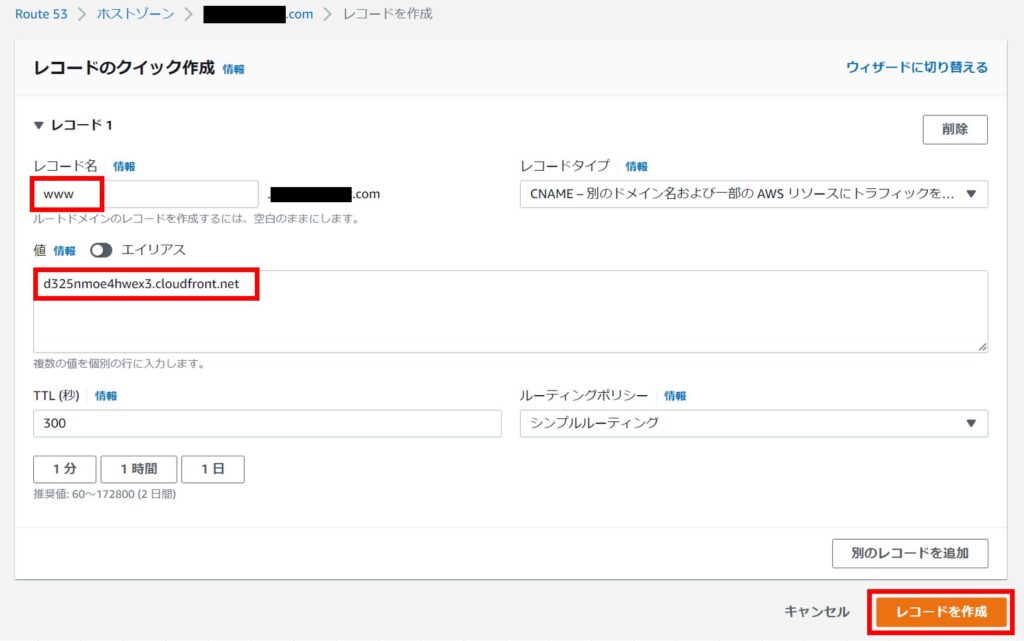Click the TTL (秒) input field

click(267, 423)
